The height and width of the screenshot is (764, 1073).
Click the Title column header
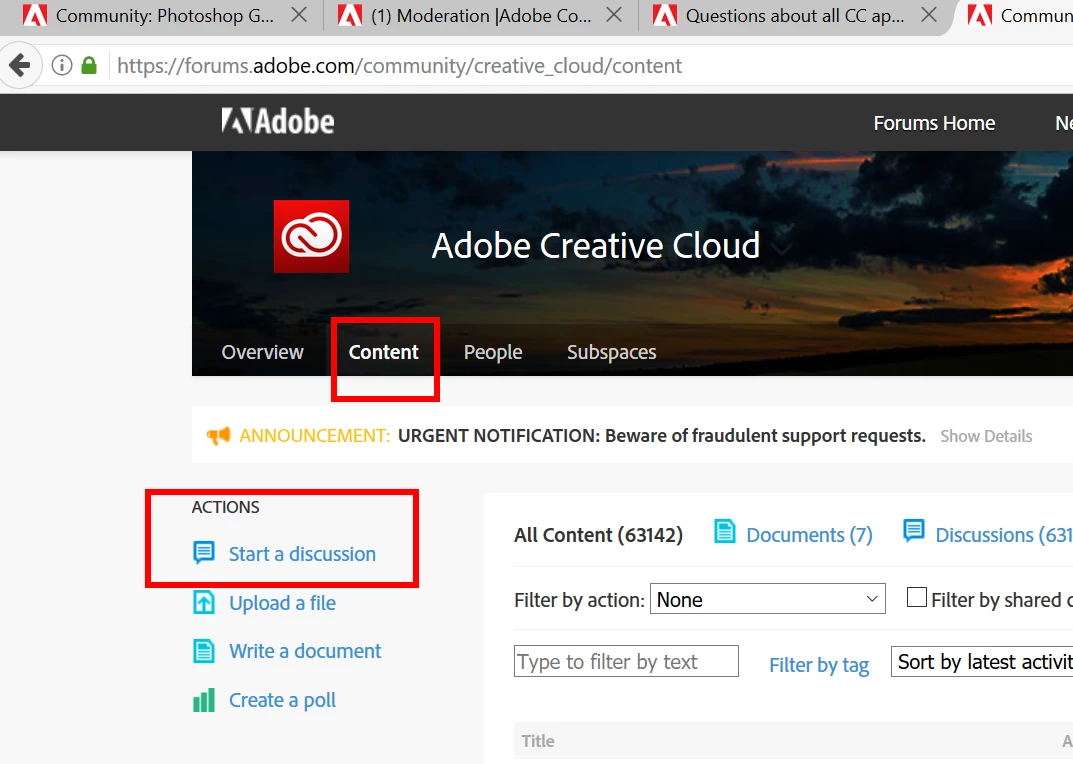(538, 741)
